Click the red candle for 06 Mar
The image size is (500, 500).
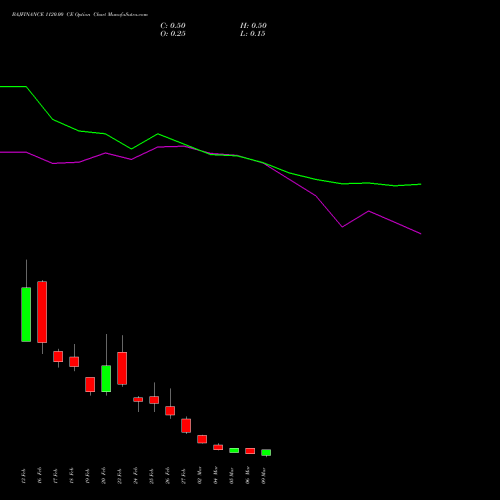click(250, 451)
